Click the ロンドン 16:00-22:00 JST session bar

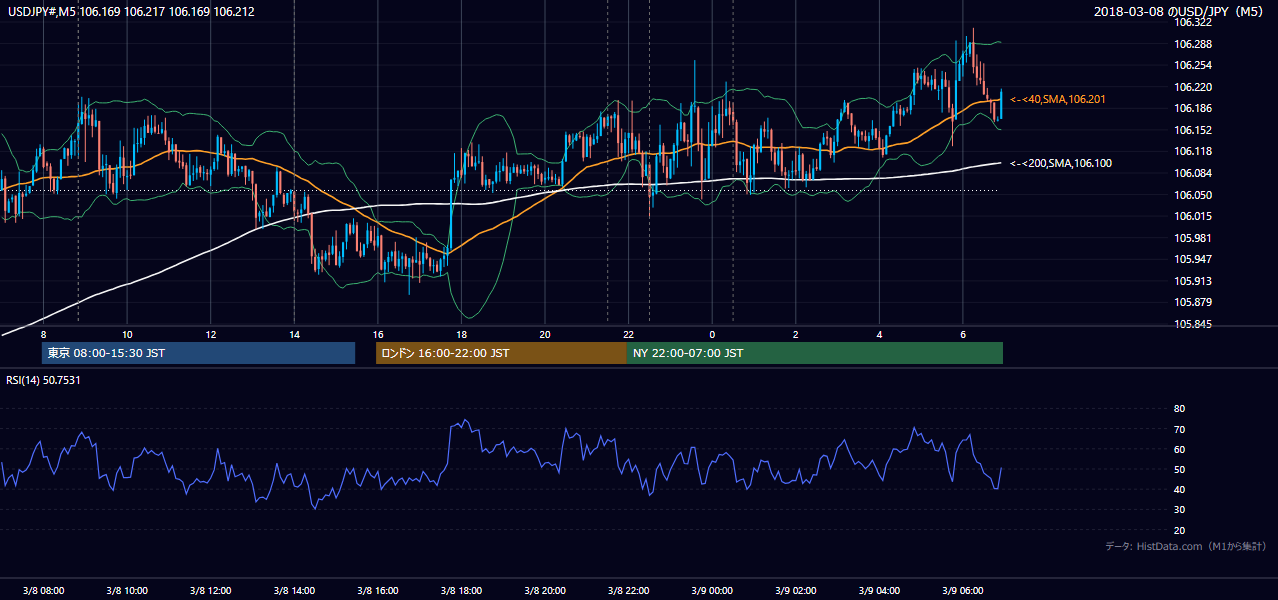(501, 353)
